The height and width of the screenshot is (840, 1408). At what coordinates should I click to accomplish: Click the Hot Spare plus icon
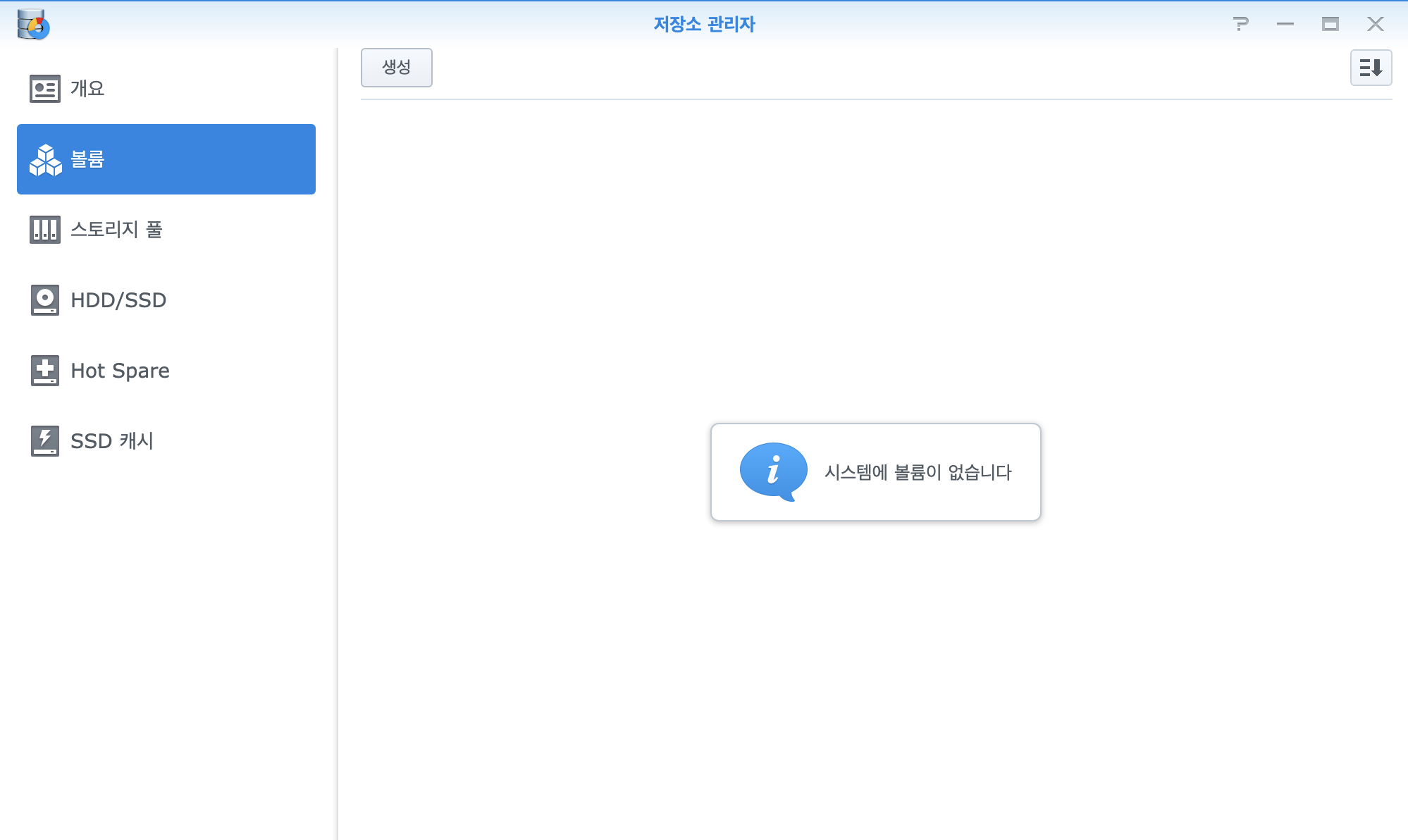coord(44,371)
